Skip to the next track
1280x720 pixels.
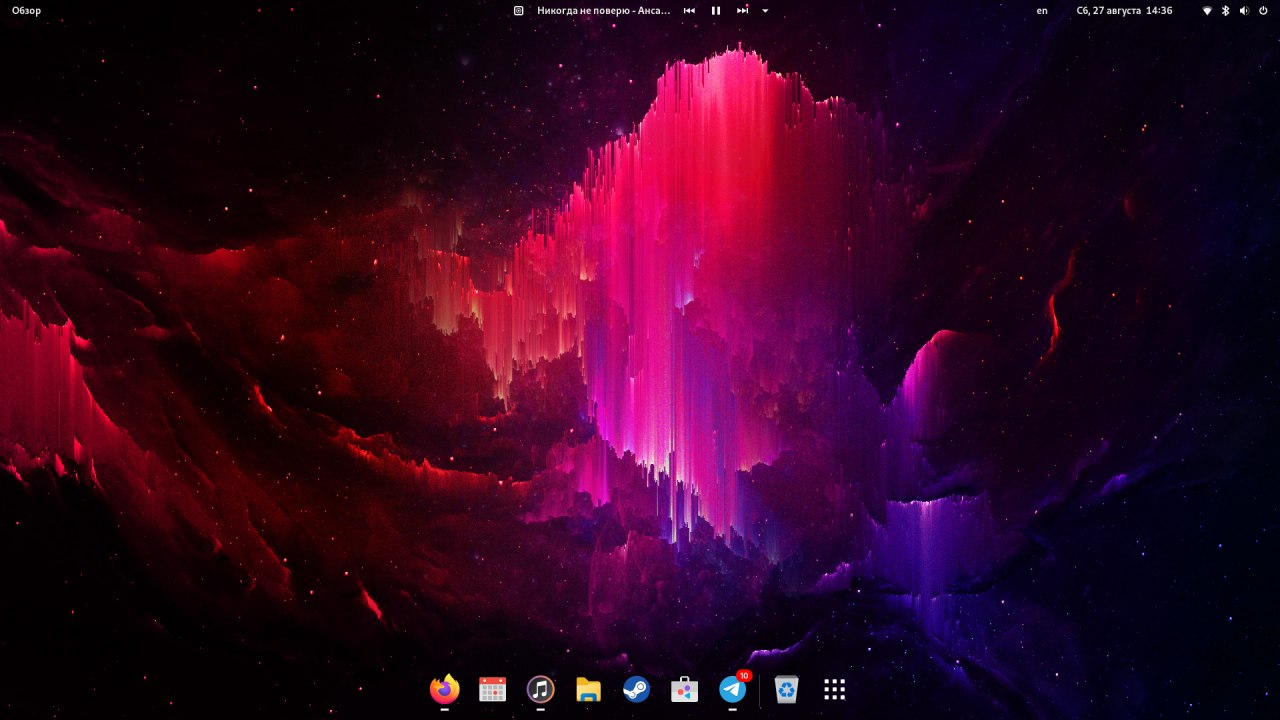coord(742,10)
